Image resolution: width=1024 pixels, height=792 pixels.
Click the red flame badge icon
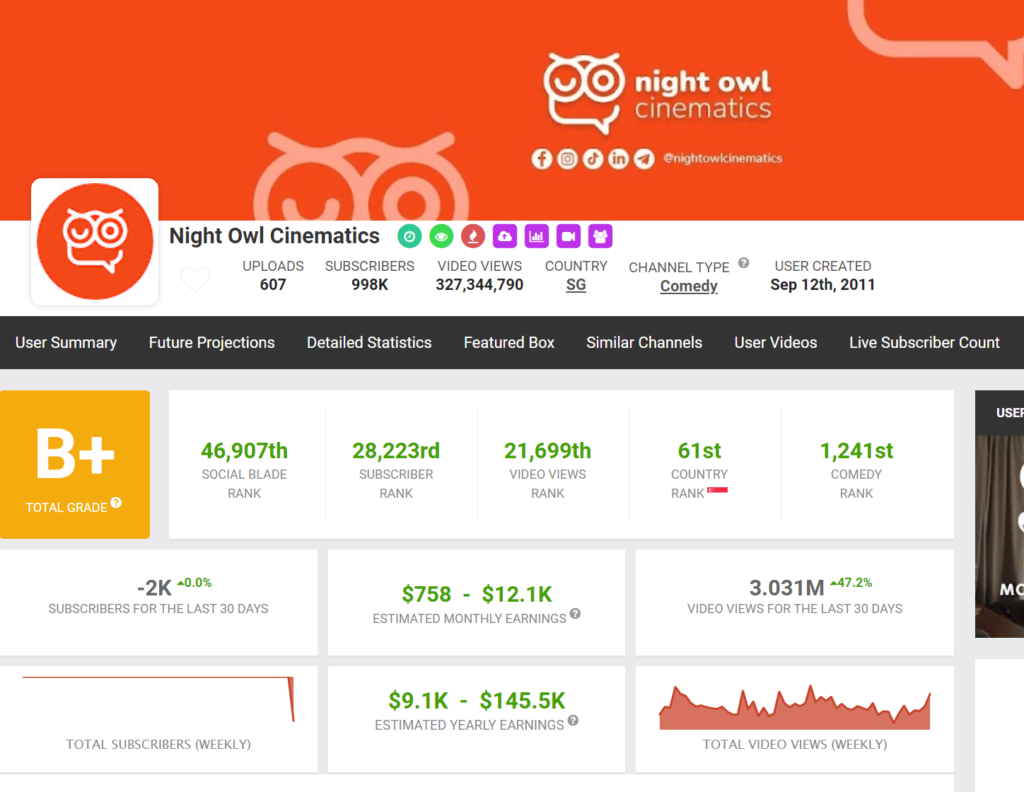pos(473,236)
